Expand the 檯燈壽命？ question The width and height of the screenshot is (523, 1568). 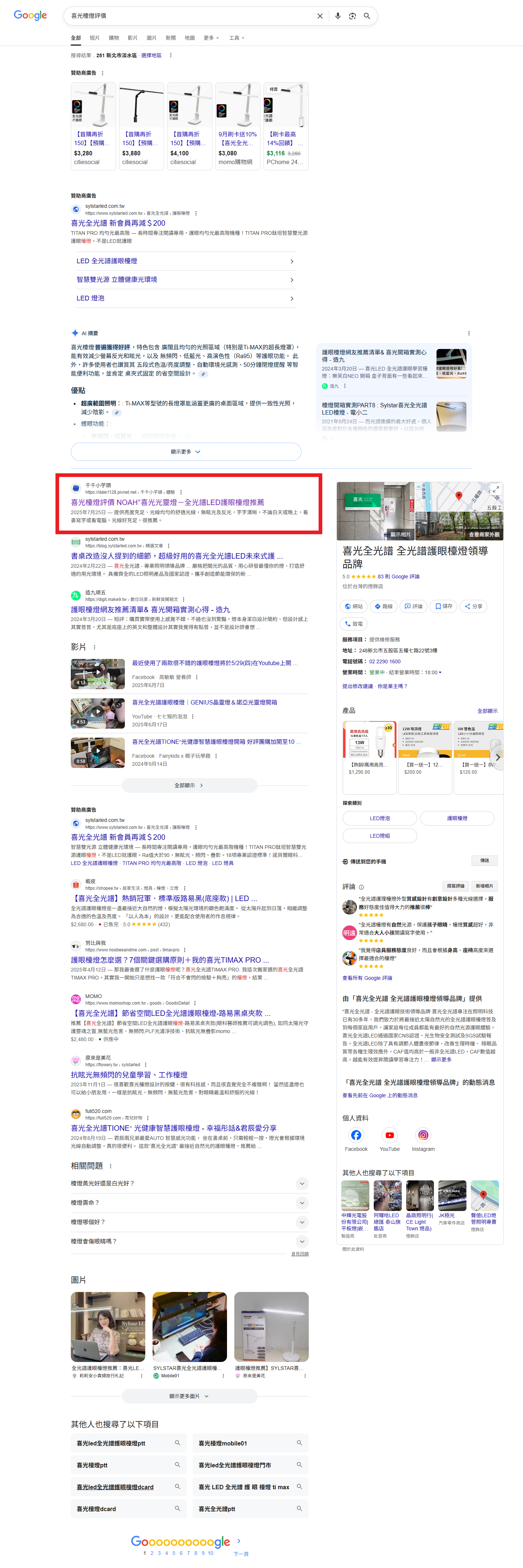(302, 1203)
